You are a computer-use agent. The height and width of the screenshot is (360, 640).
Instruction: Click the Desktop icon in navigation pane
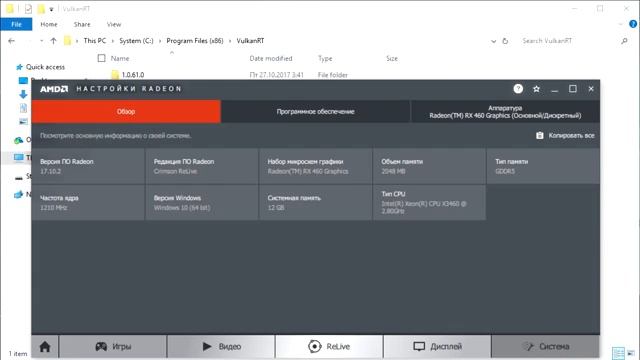pos(23,80)
